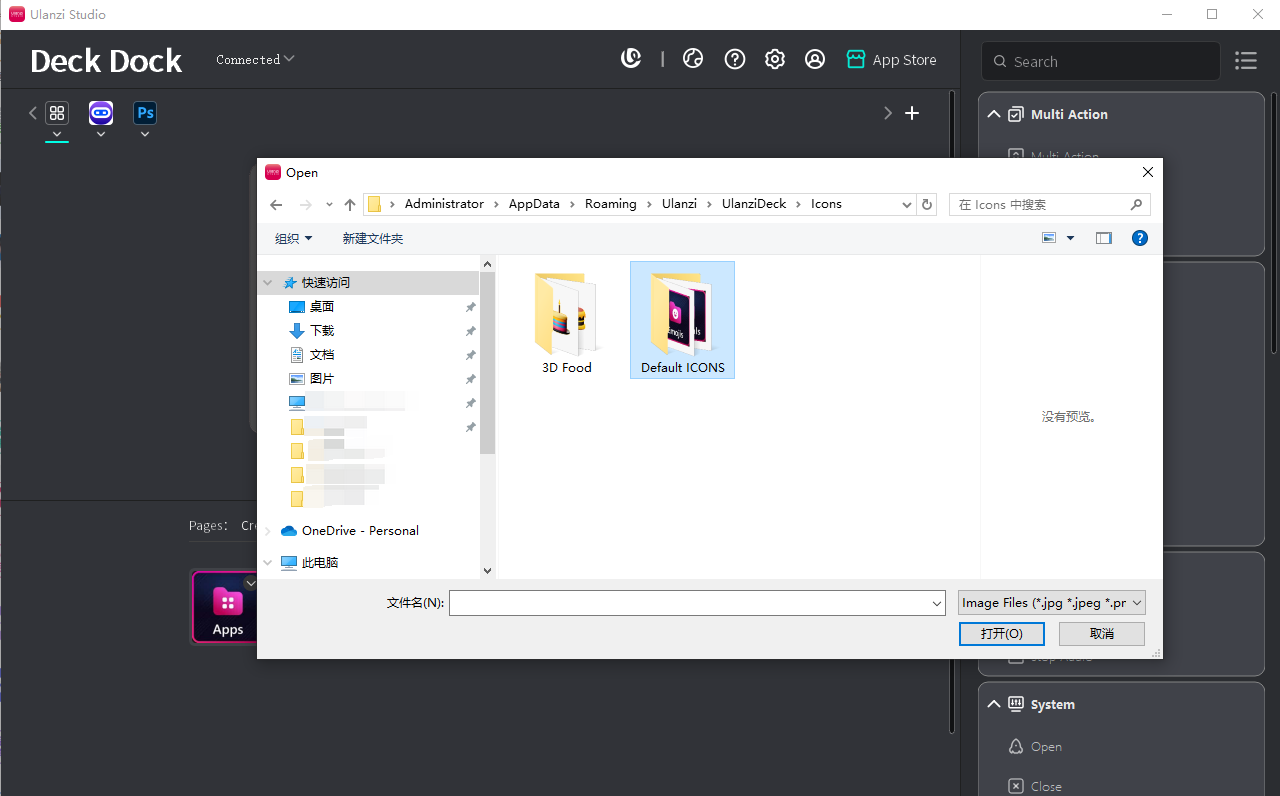Open the App Store icon

[x=855, y=60]
